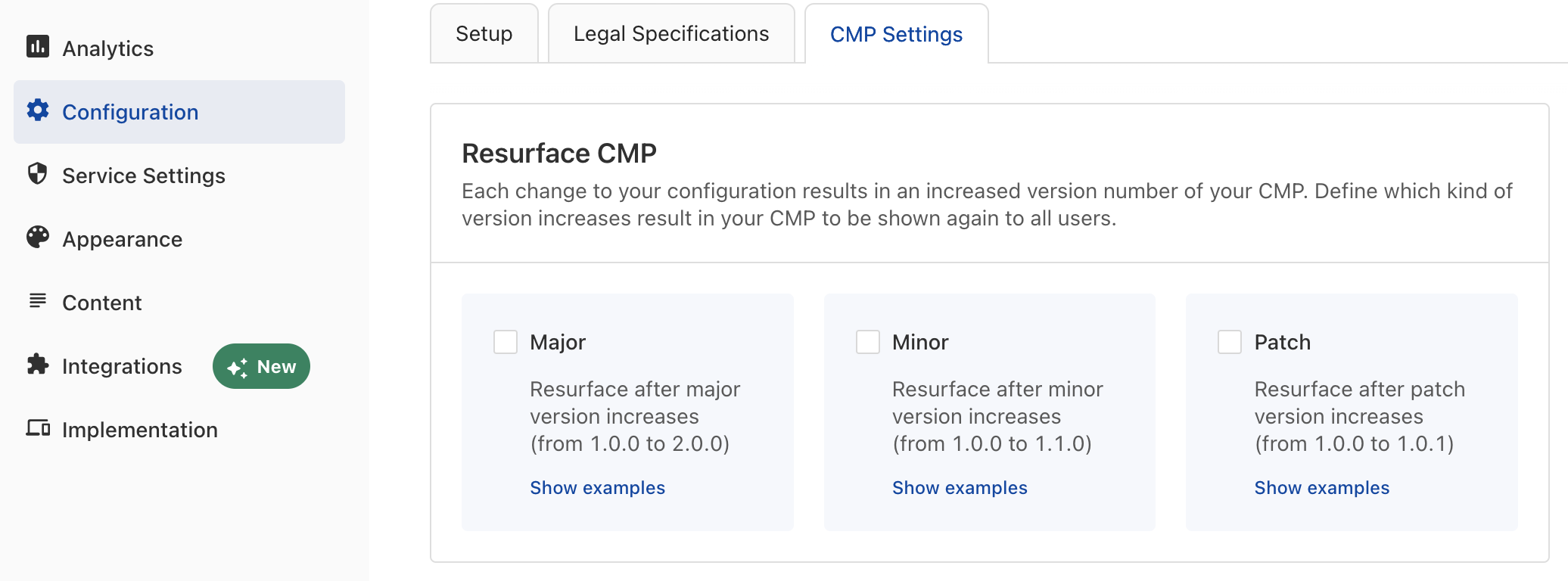Enable the Major resurface checkbox
The width and height of the screenshot is (1568, 581).
pos(506,342)
